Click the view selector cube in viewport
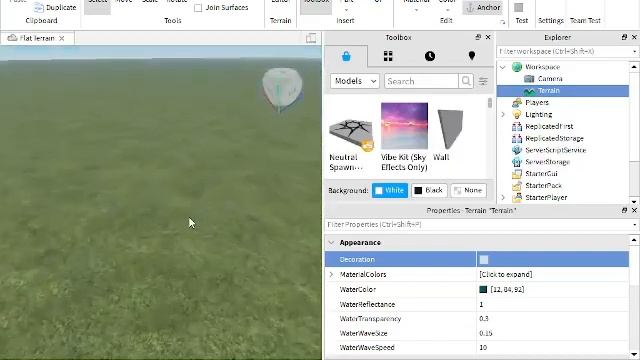 click(x=282, y=89)
